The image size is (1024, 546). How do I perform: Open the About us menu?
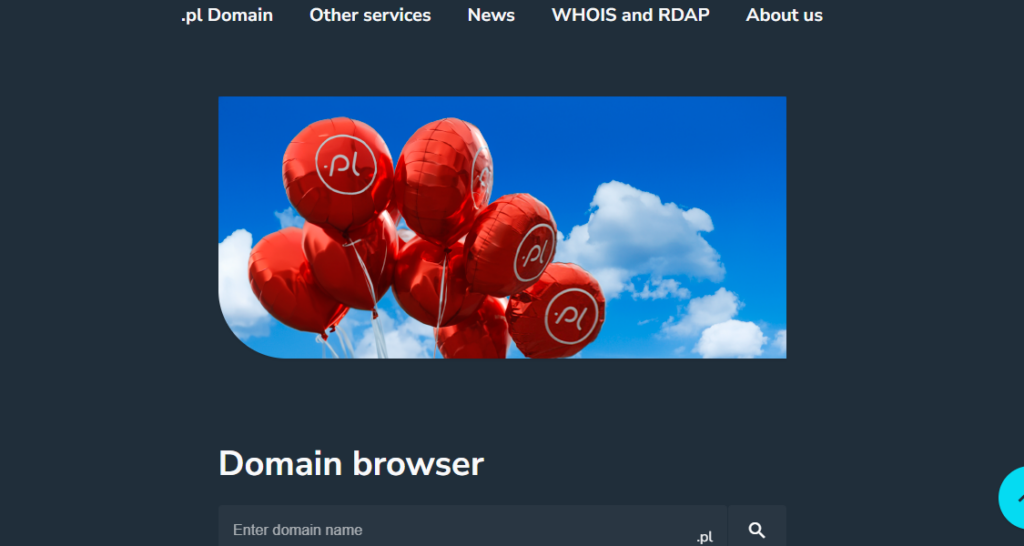(784, 15)
